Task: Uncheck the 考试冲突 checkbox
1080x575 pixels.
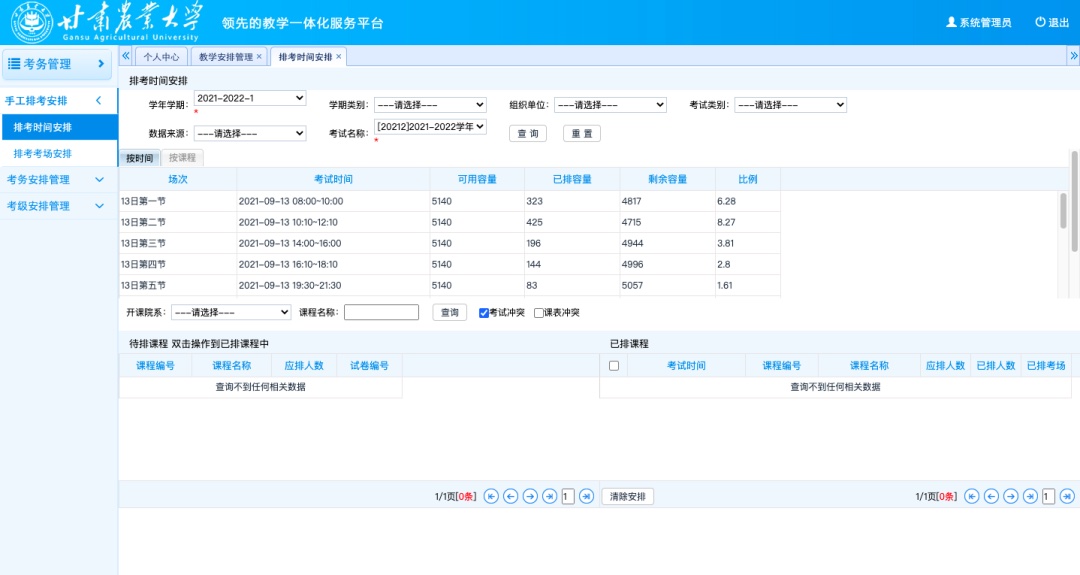Action: 484,313
